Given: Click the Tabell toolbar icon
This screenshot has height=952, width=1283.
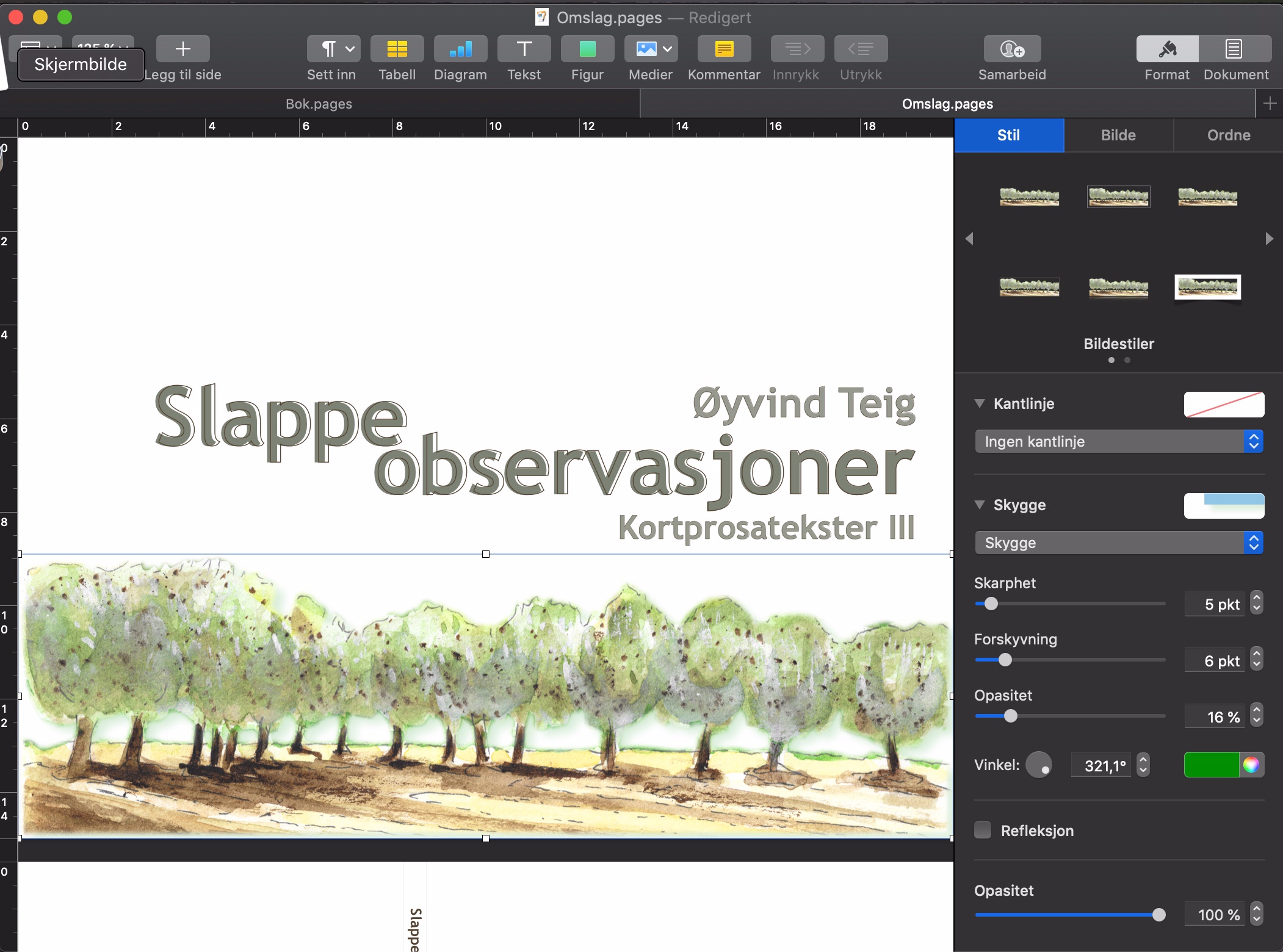Looking at the screenshot, I should [x=397, y=49].
